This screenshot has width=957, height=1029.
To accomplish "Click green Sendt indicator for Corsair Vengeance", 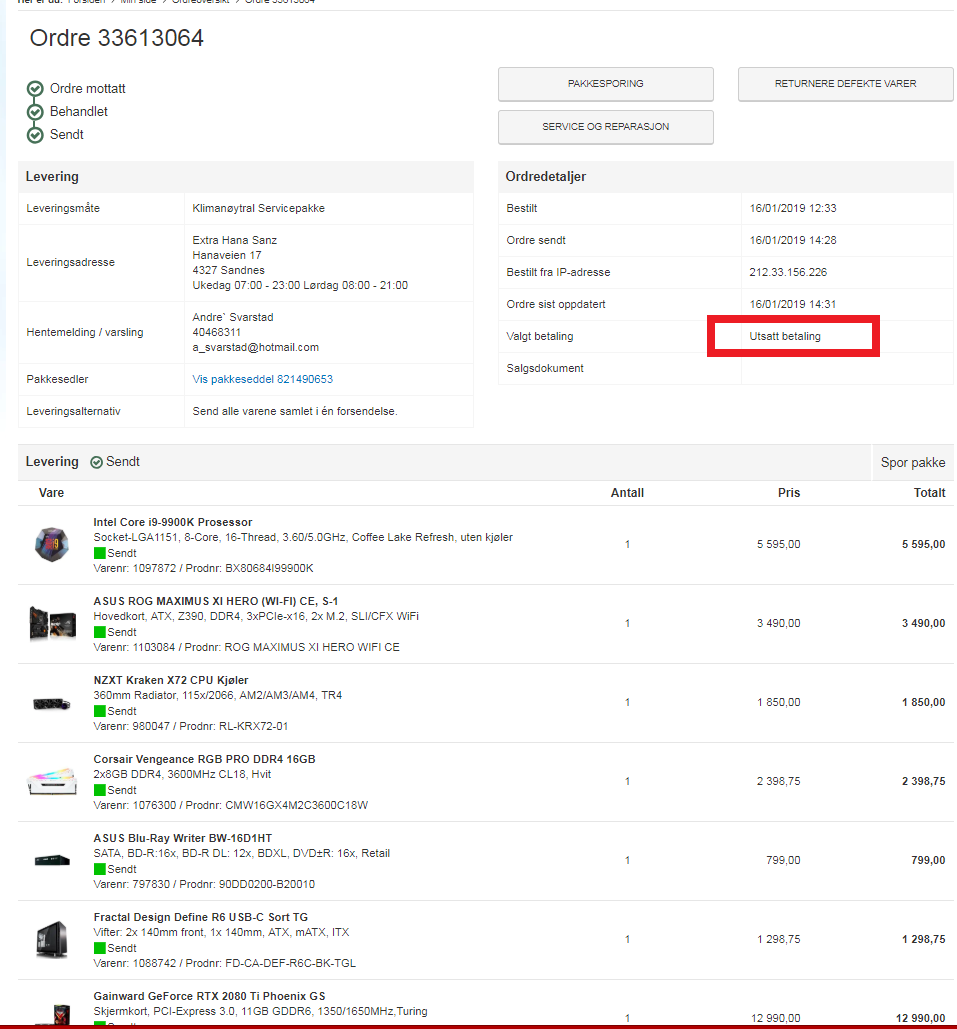I will [x=100, y=790].
